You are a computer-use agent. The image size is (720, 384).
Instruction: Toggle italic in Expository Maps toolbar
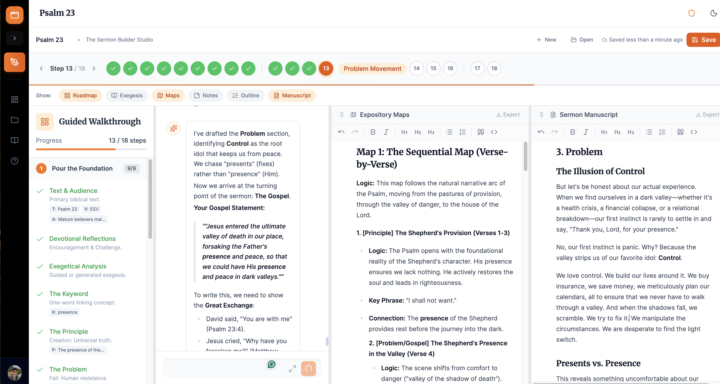[386, 132]
